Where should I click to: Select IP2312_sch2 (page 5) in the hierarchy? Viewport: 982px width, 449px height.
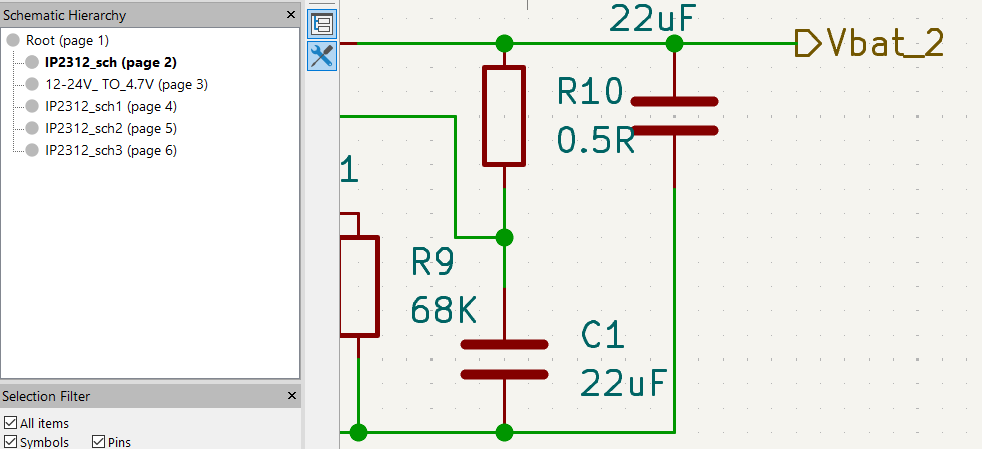tap(111, 128)
